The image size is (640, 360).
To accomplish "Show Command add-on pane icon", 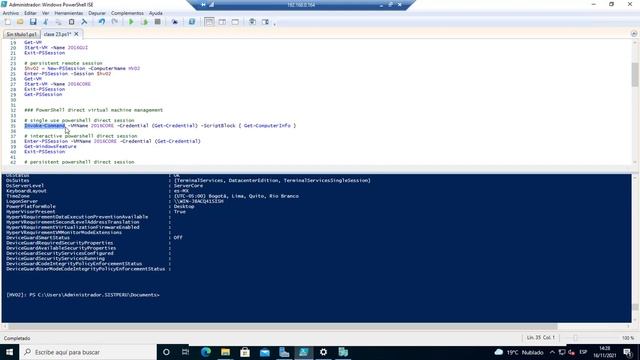I will pos(265,22).
